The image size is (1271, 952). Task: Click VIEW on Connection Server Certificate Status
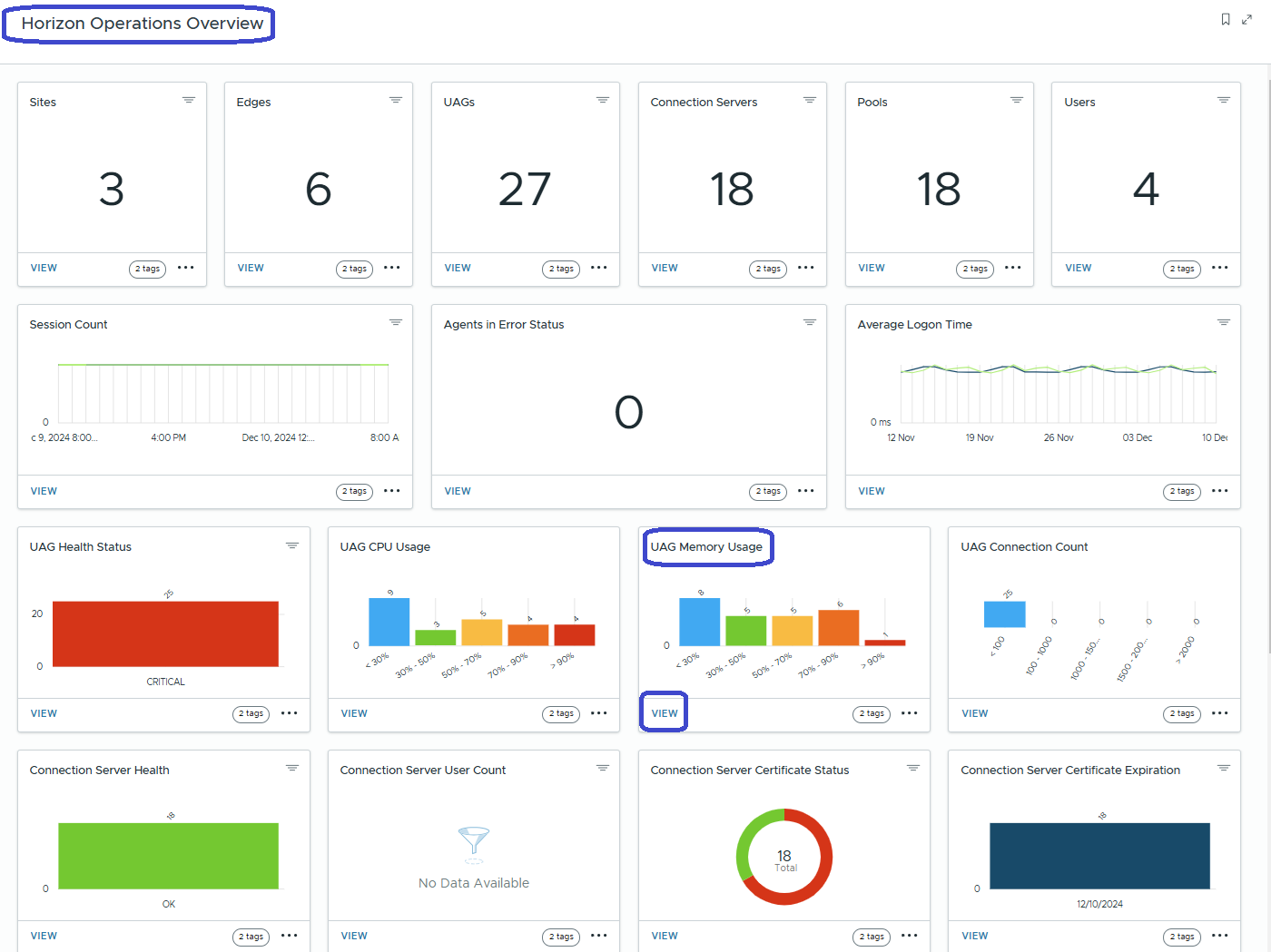(665, 936)
